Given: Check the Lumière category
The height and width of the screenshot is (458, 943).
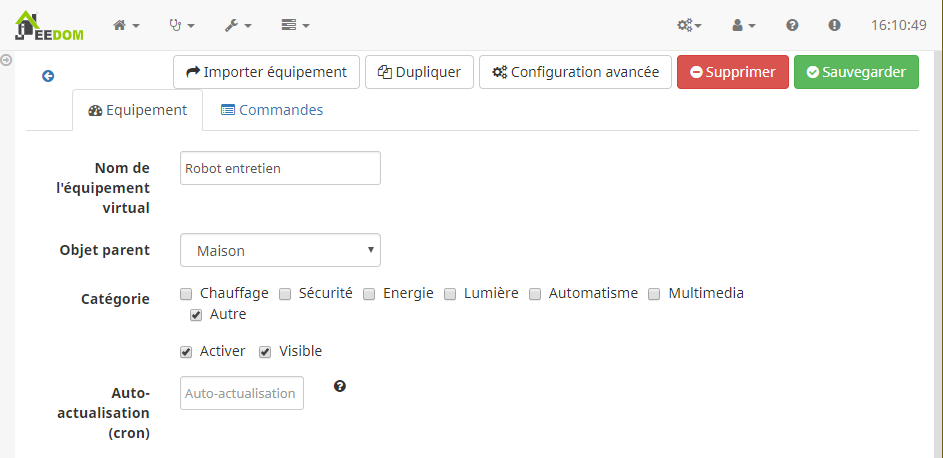Looking at the screenshot, I should (x=450, y=294).
